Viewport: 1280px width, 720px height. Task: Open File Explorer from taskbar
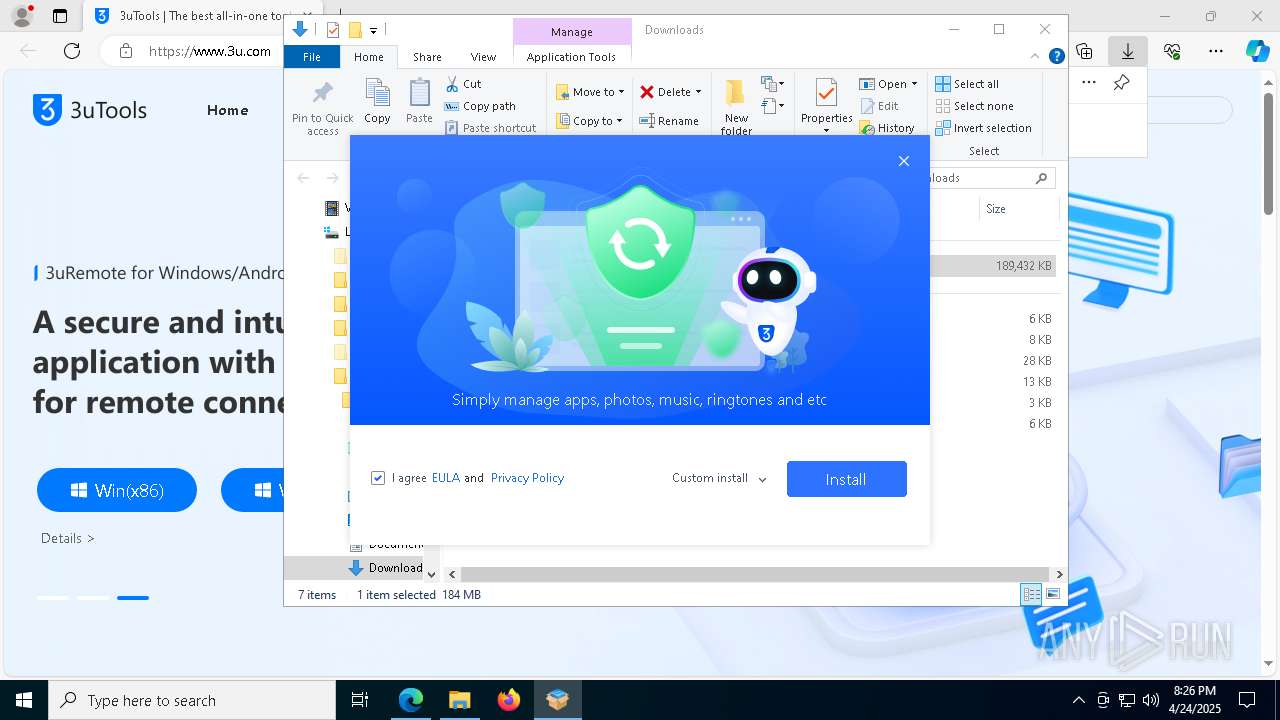pos(460,700)
